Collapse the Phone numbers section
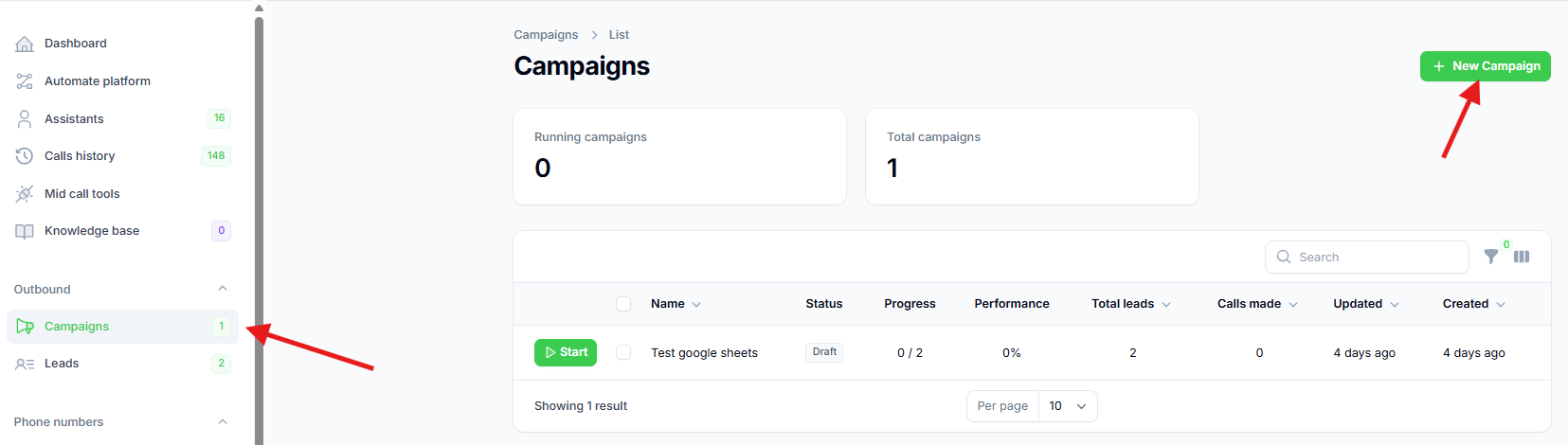Image resolution: width=1568 pixels, height=445 pixels. click(x=223, y=421)
